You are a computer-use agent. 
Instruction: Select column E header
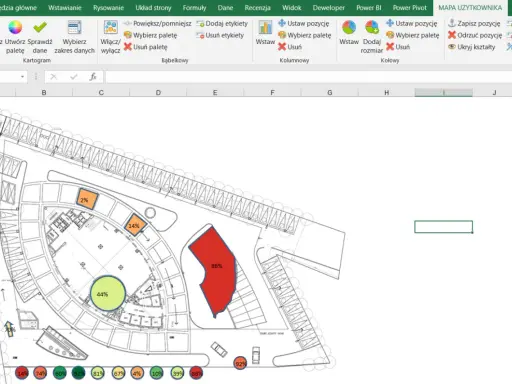click(x=215, y=92)
